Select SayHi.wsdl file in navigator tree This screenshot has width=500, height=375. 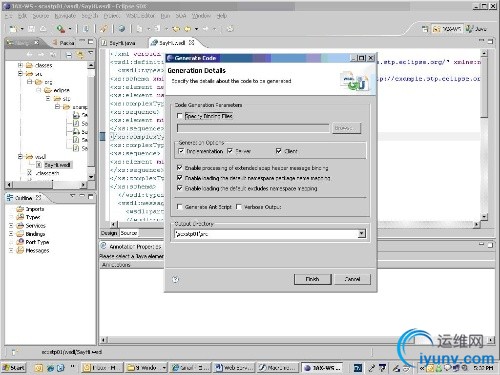click(x=57, y=165)
